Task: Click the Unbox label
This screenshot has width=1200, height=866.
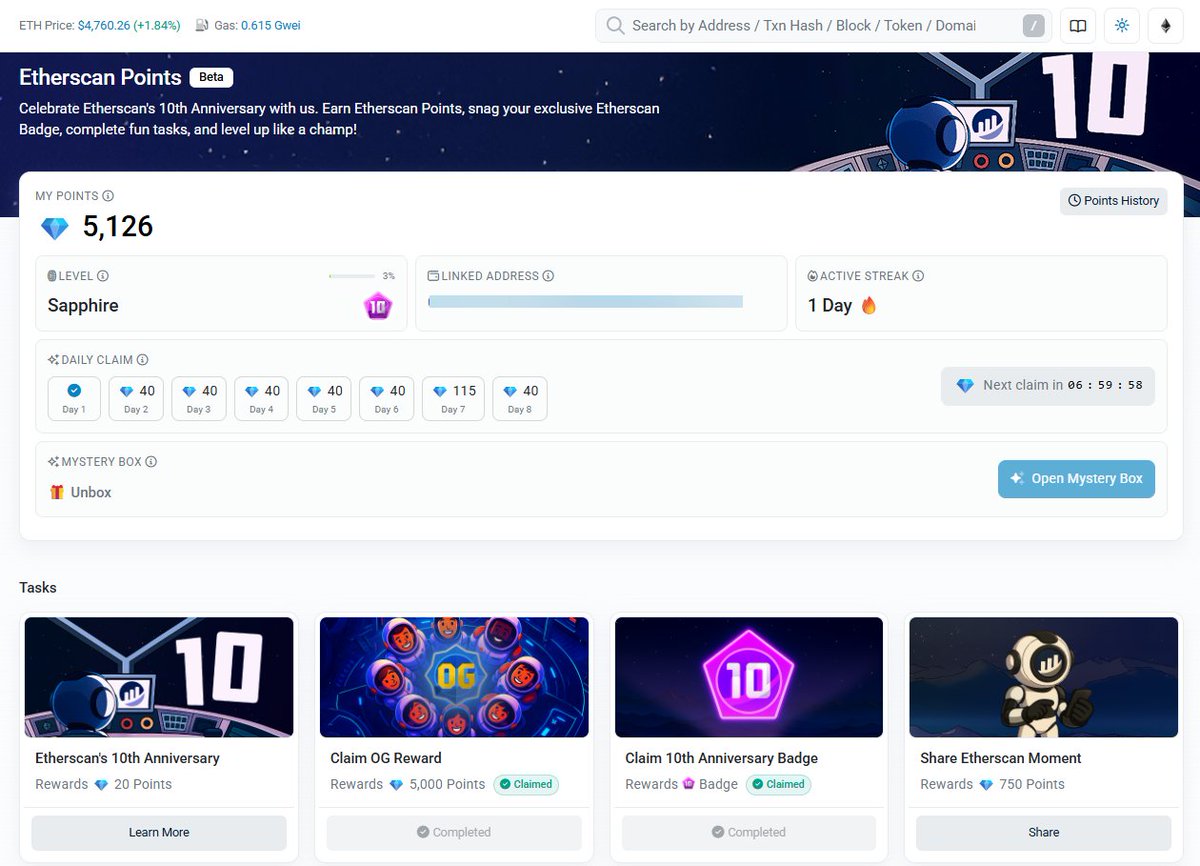Action: click(91, 492)
